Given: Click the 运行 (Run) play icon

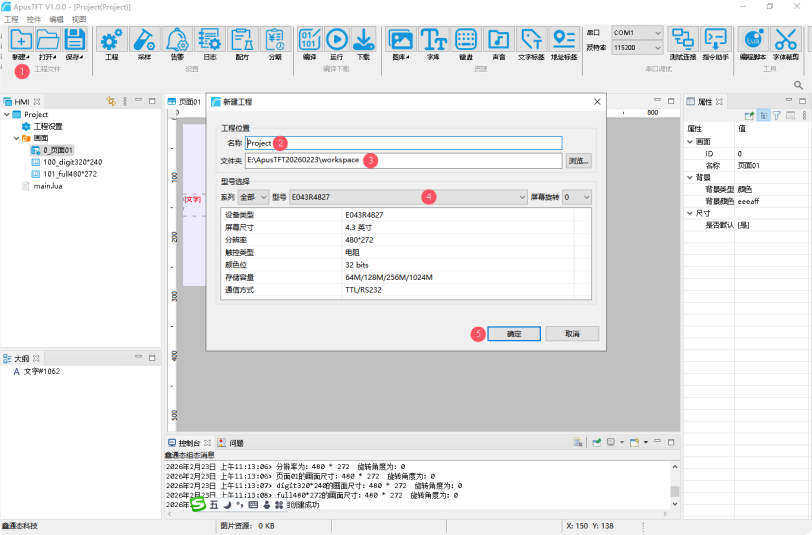Looking at the screenshot, I should pos(337,40).
